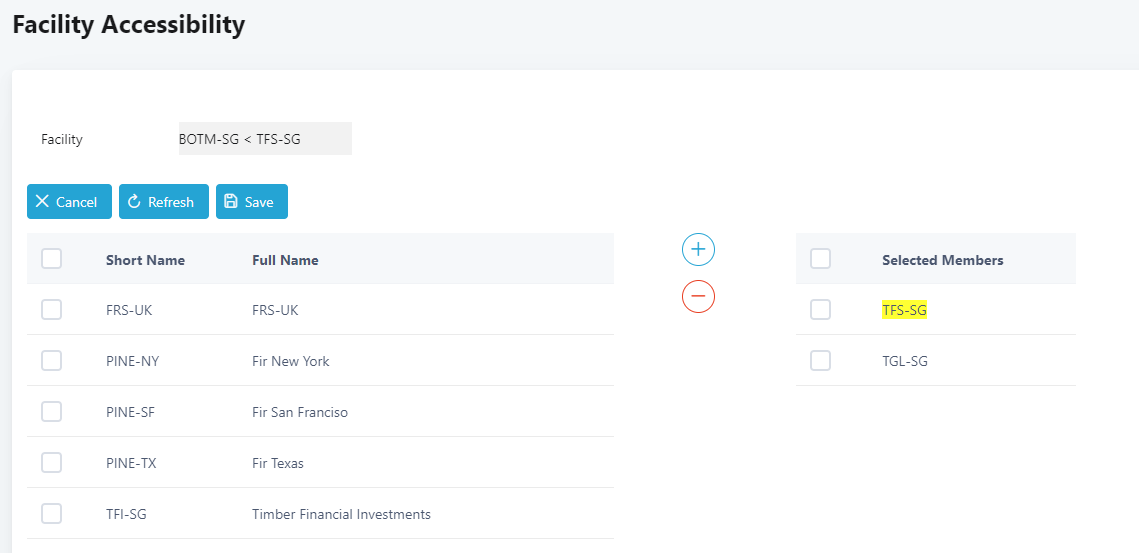Toggle the TFI-SG row checkbox
The width and height of the screenshot is (1139, 553).
click(52, 514)
